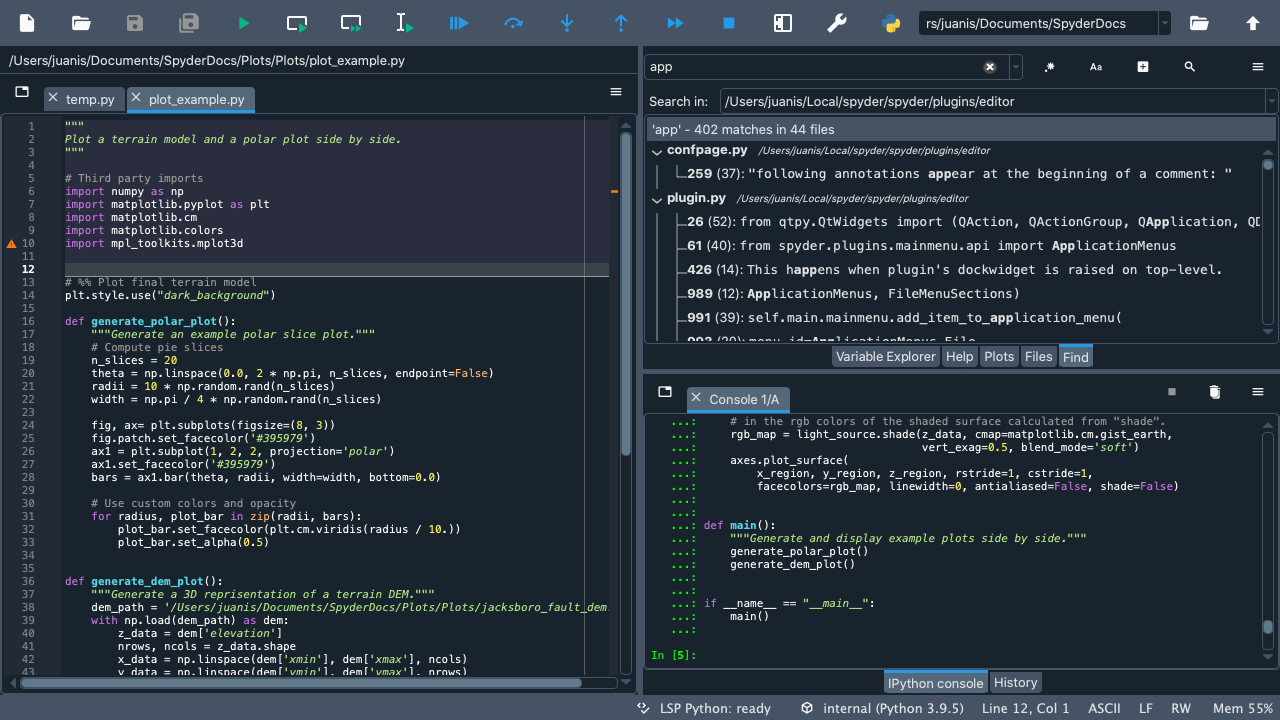The width and height of the screenshot is (1280, 720).
Task: Collapse the confpage.py search results
Action: pyautogui.click(x=657, y=152)
